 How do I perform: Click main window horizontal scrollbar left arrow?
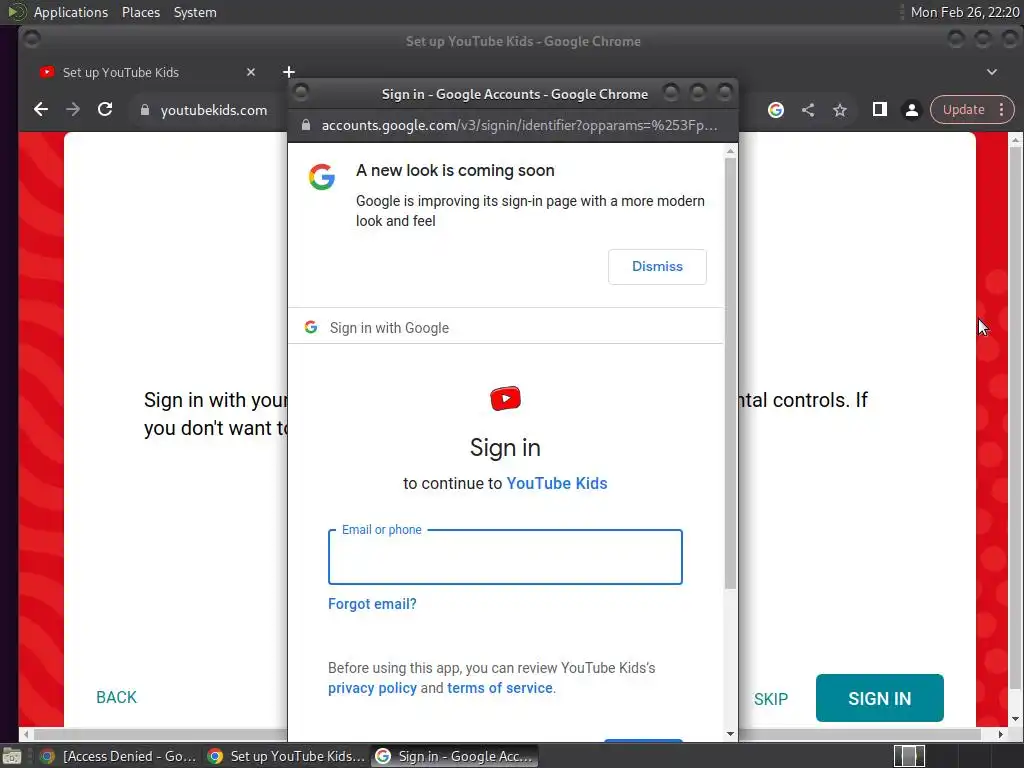point(26,734)
